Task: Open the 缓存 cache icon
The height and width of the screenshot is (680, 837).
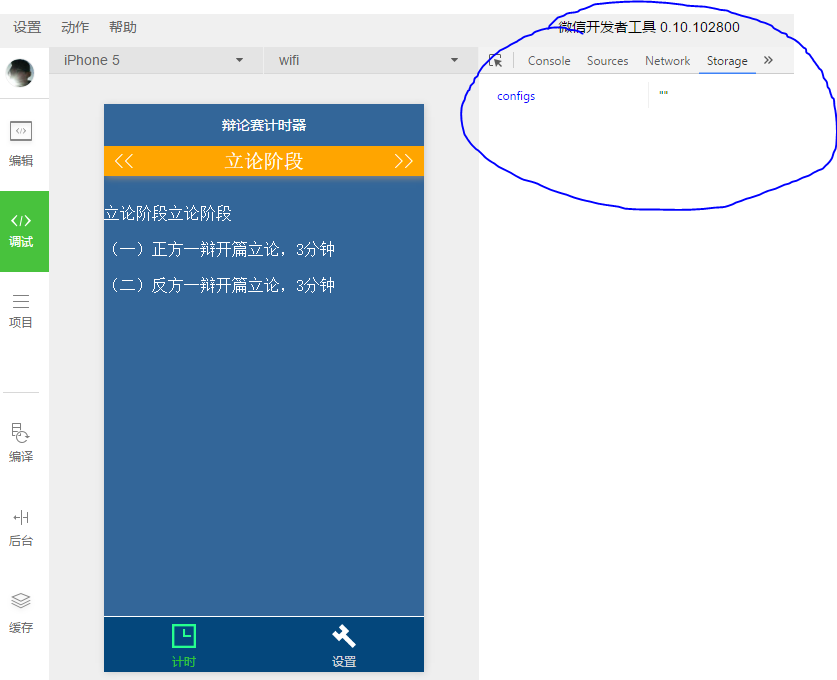Action: tap(21, 613)
